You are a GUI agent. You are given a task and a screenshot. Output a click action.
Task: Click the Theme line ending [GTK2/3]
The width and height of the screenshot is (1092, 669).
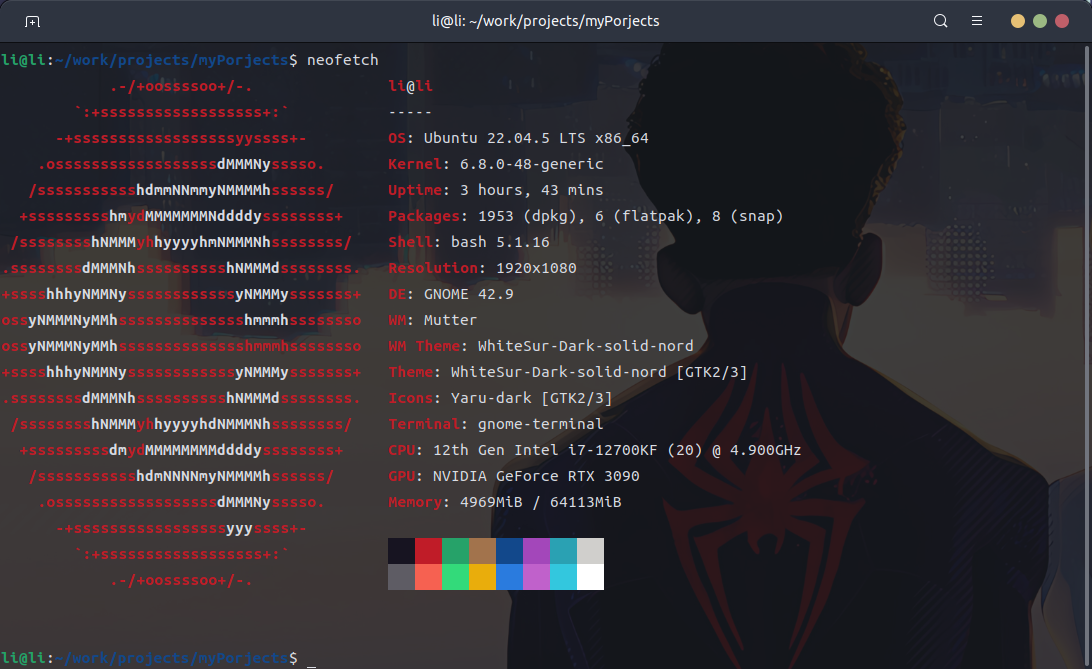pos(568,372)
